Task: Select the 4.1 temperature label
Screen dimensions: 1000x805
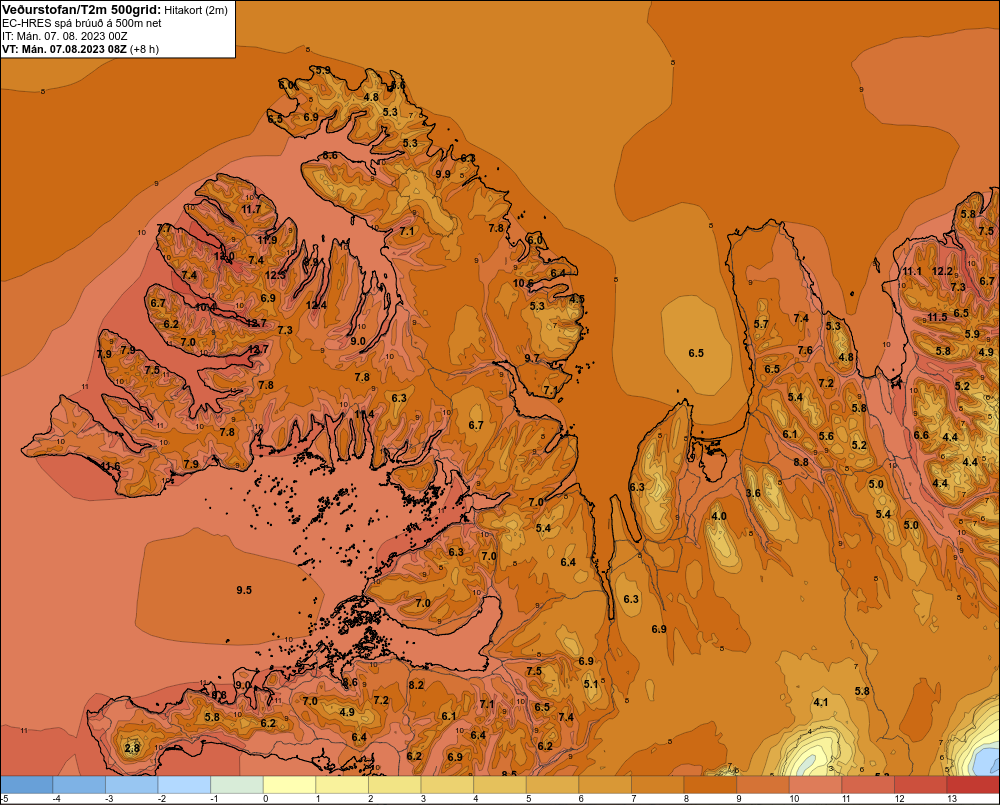Action: pyautogui.click(x=821, y=702)
